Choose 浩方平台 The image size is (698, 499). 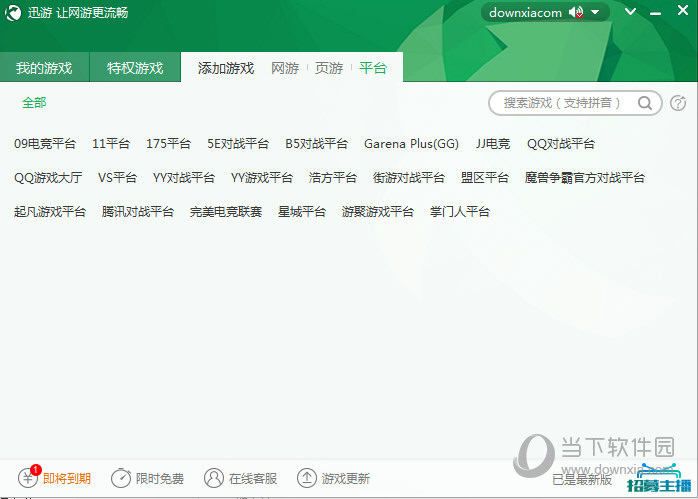click(333, 178)
